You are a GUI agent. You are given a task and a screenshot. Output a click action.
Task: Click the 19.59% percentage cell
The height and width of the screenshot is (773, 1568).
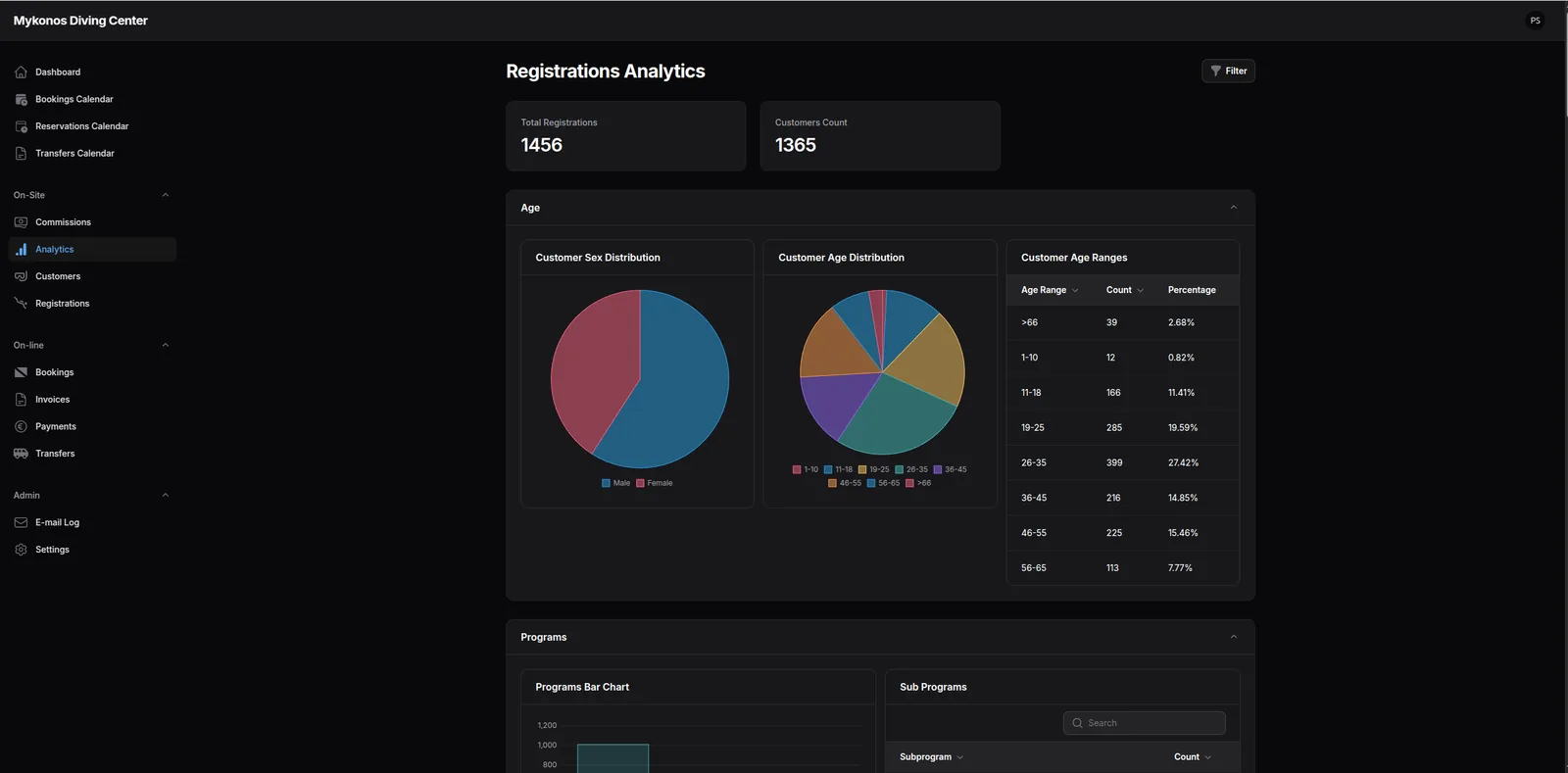pyautogui.click(x=1183, y=428)
